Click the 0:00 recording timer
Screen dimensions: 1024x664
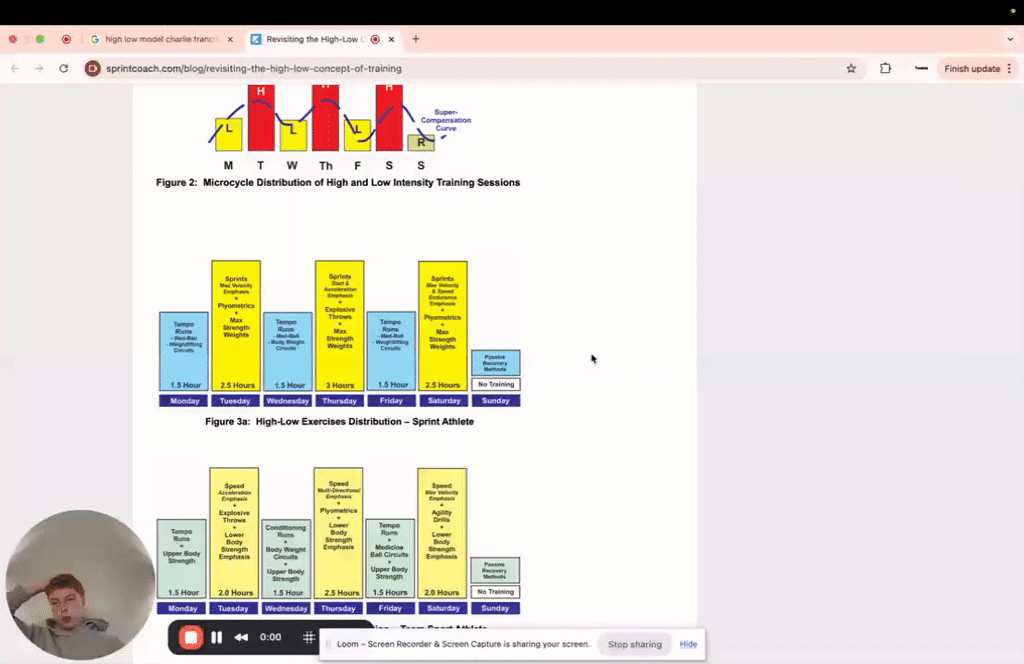pos(270,637)
